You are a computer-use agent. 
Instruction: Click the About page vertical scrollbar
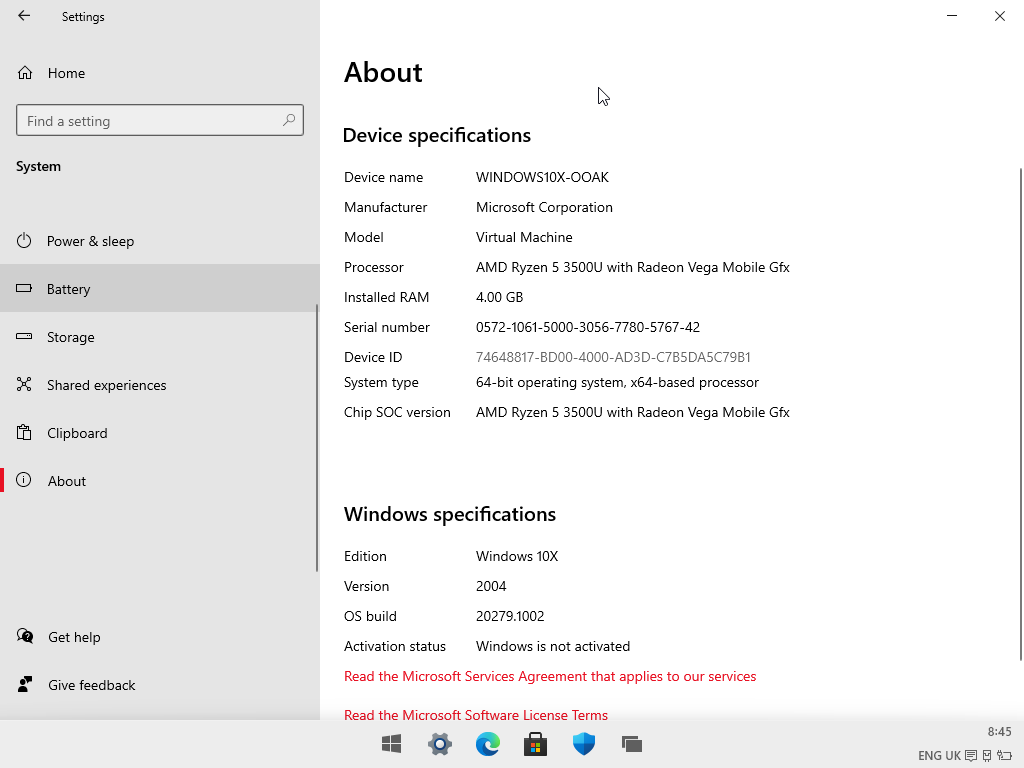[1021, 415]
